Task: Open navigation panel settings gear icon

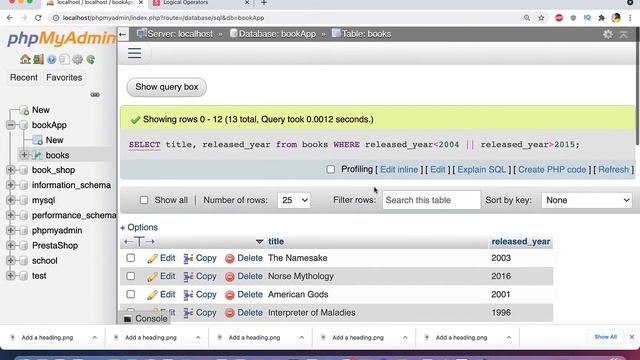Action: point(77,60)
